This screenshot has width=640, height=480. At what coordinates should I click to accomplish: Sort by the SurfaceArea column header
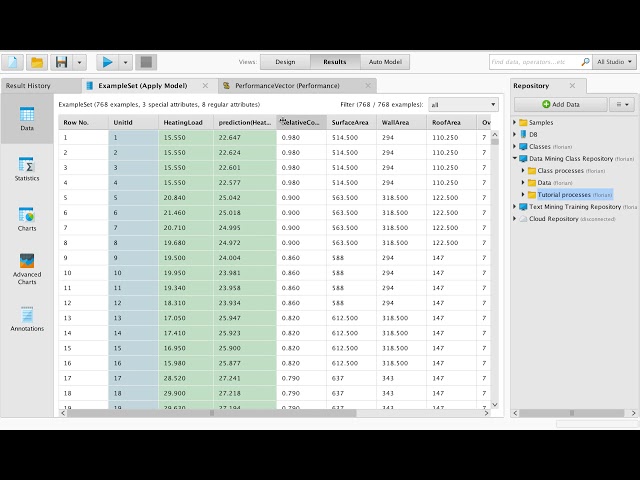click(x=351, y=122)
